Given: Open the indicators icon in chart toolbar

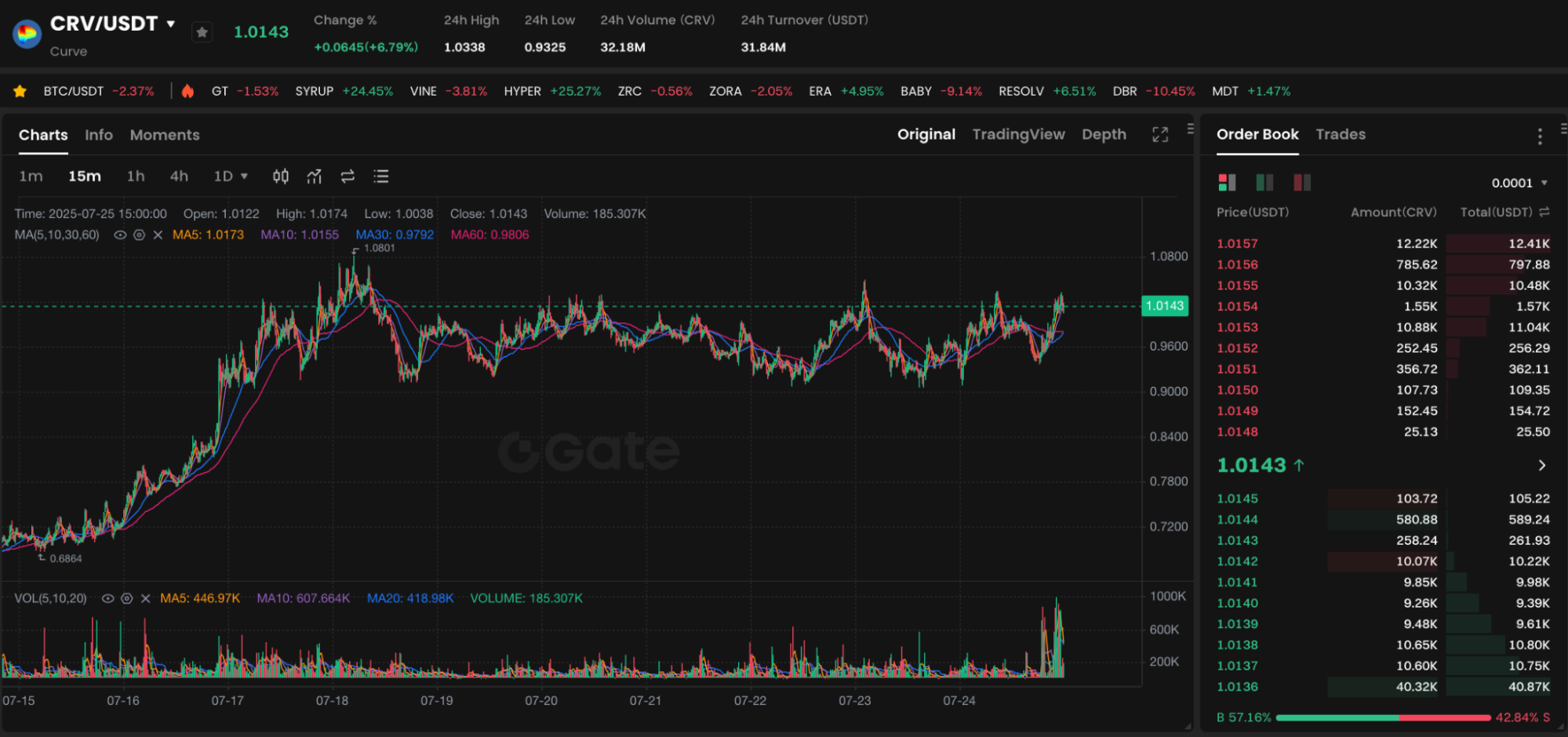Looking at the screenshot, I should (x=315, y=176).
